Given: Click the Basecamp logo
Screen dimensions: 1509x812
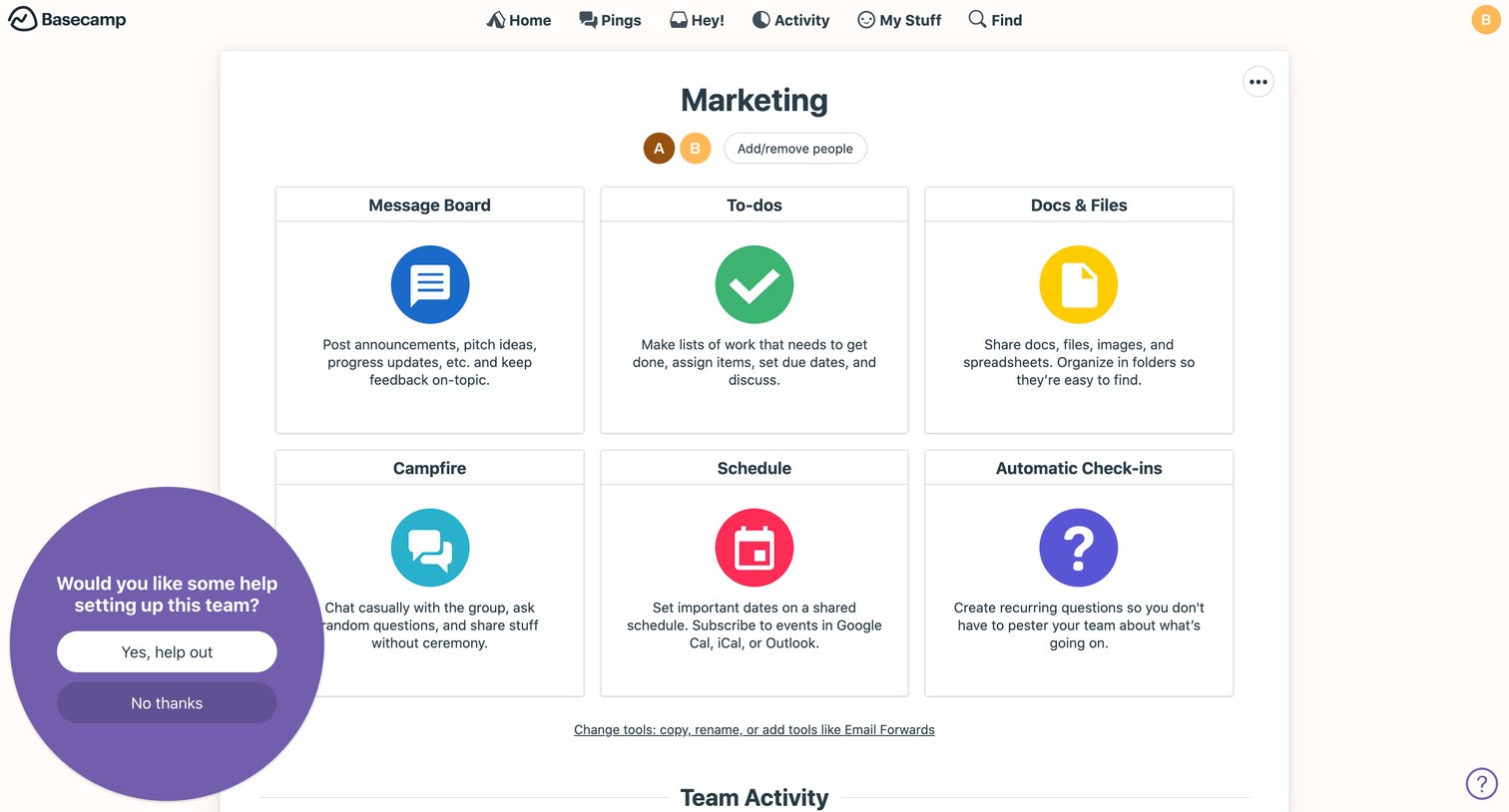Looking at the screenshot, I should (x=67, y=19).
